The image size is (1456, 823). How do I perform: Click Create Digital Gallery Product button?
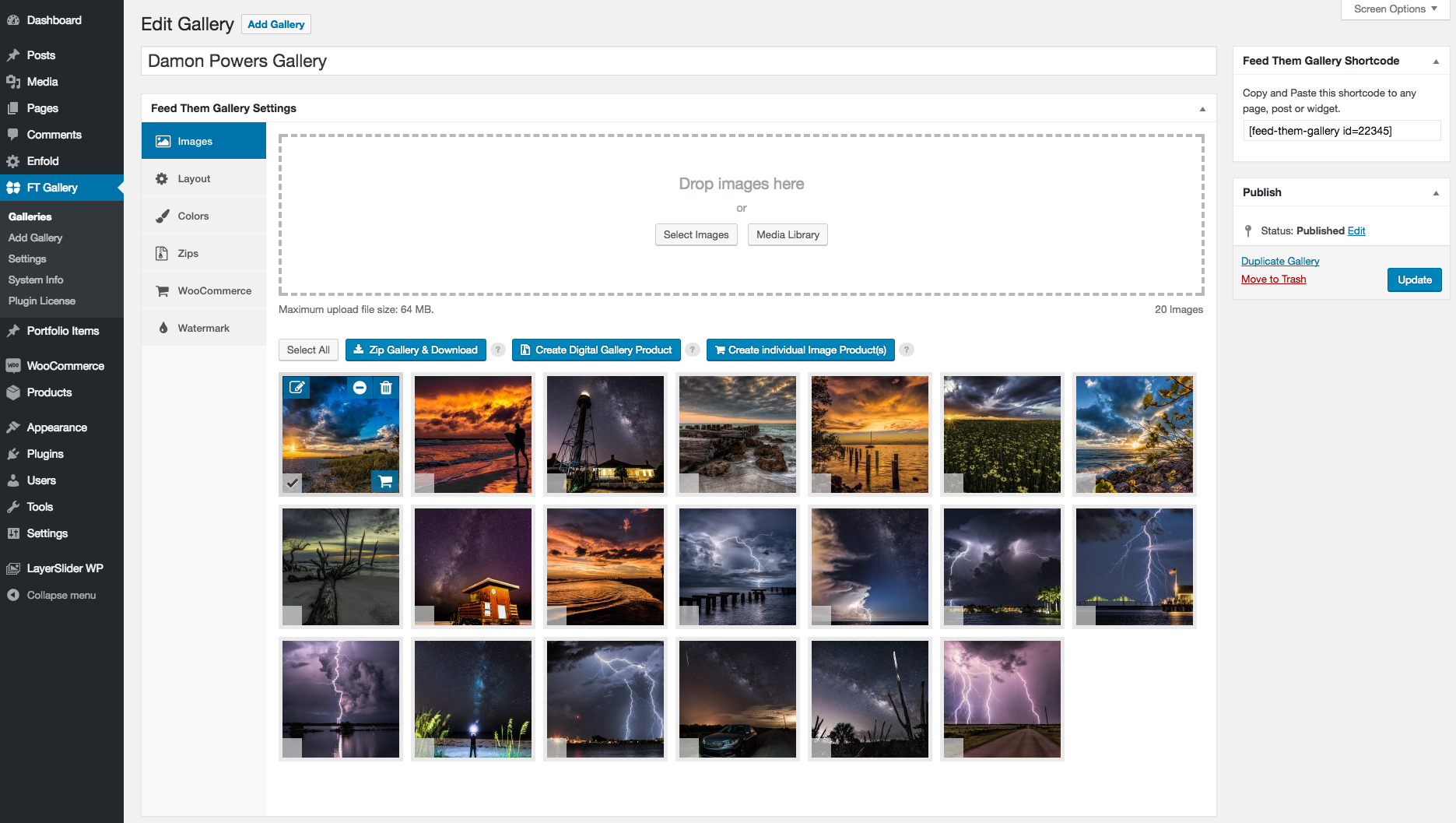pyautogui.click(x=596, y=350)
